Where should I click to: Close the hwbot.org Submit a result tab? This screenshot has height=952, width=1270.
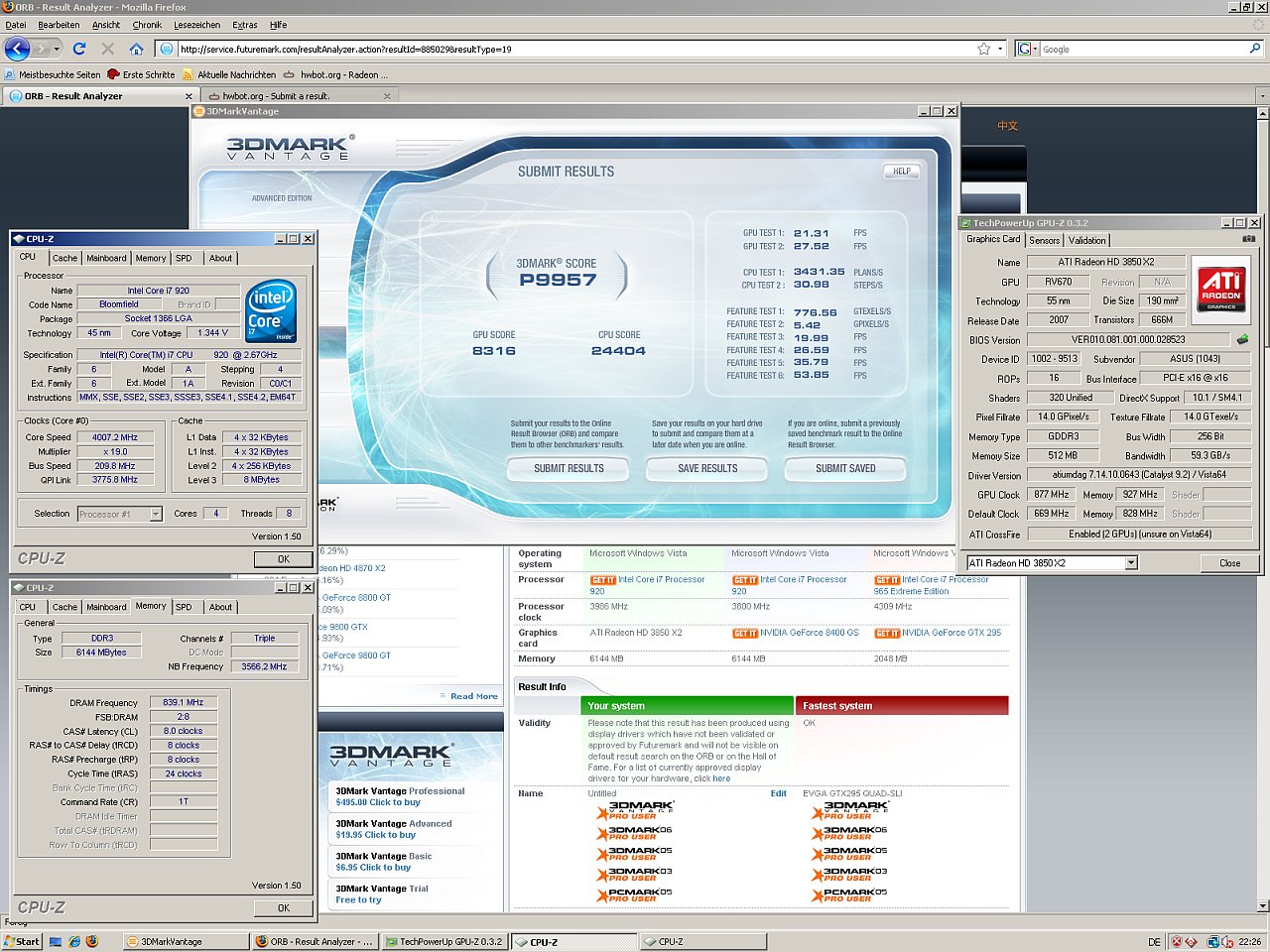[x=387, y=96]
